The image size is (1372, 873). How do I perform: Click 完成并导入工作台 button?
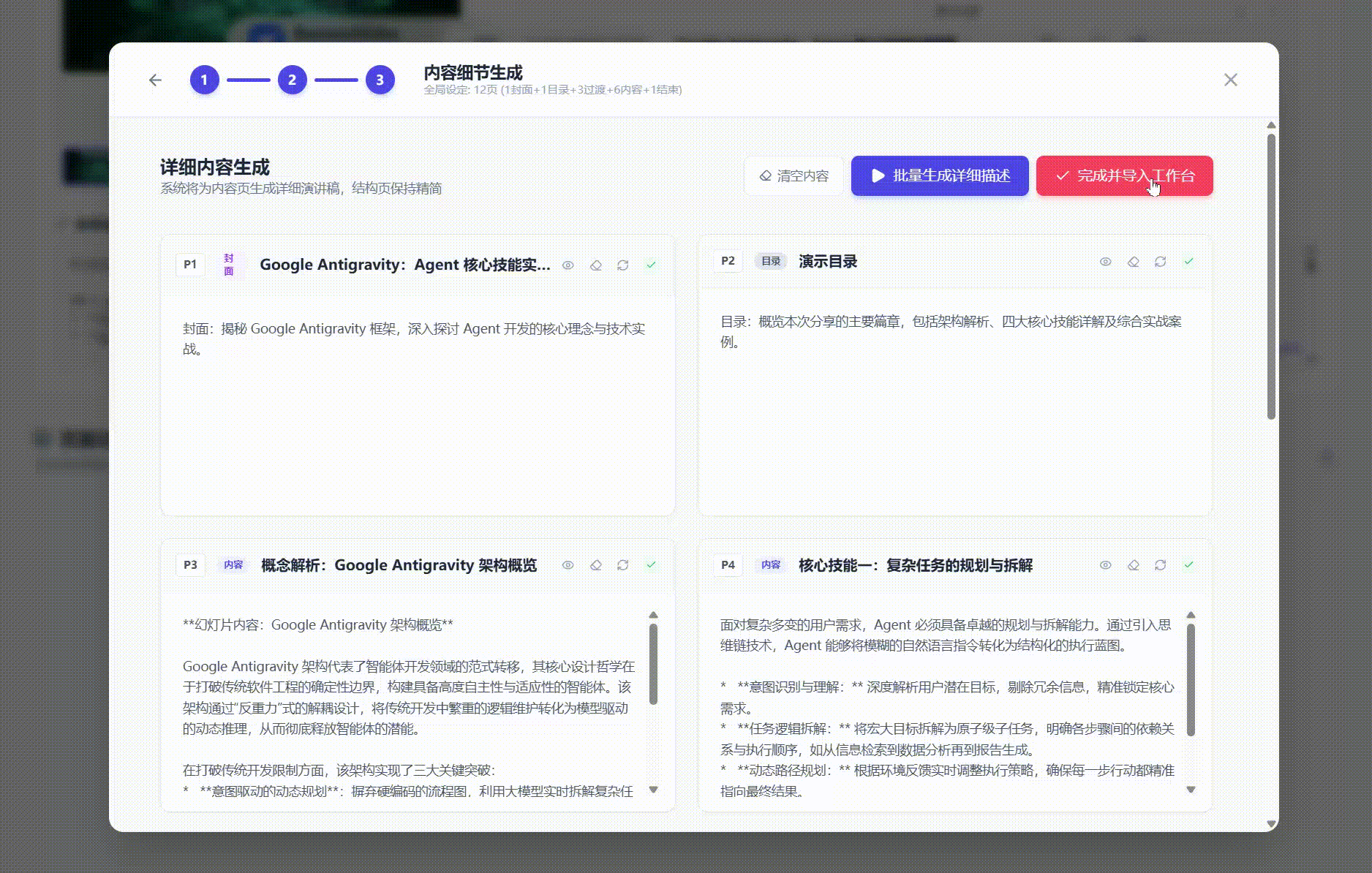coord(1124,175)
